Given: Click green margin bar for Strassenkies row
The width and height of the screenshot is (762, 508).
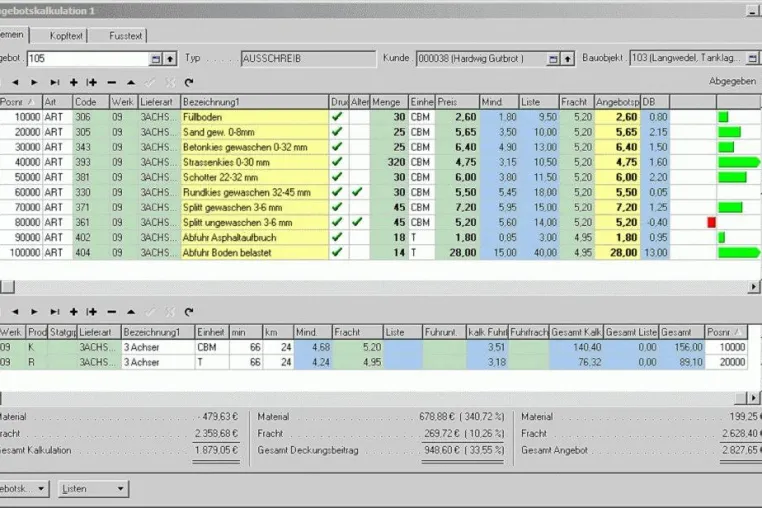Looking at the screenshot, I should coord(739,162).
